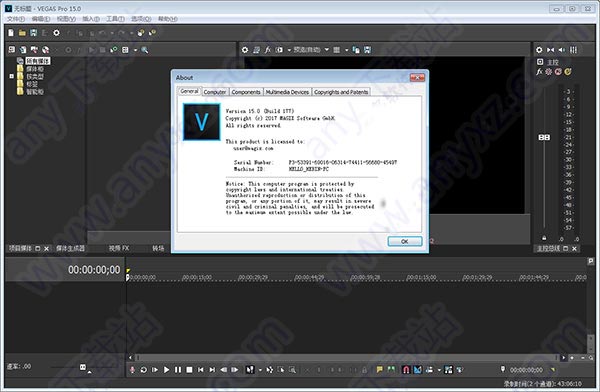This screenshot has height=392, width=600.
Task: Expand the tree node beside the third folder
Action: tap(11, 77)
